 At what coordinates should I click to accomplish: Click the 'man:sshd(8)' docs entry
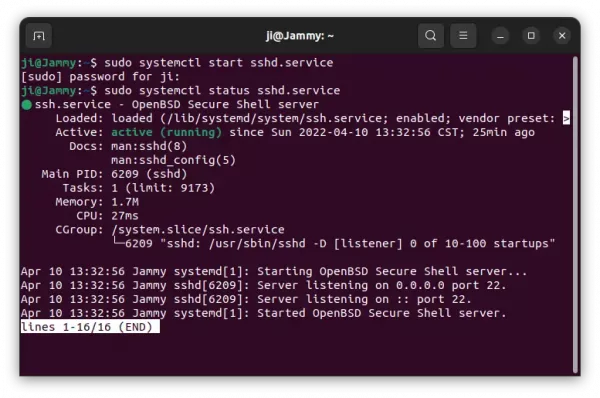tap(149, 146)
